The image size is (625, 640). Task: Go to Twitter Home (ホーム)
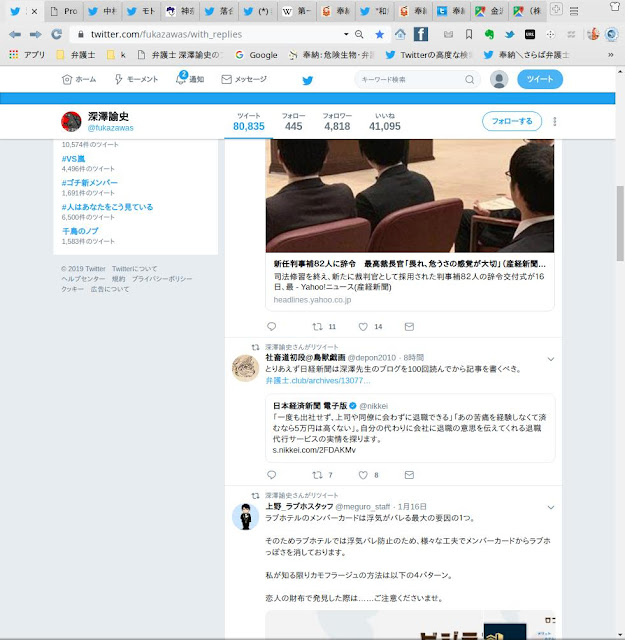(79, 79)
